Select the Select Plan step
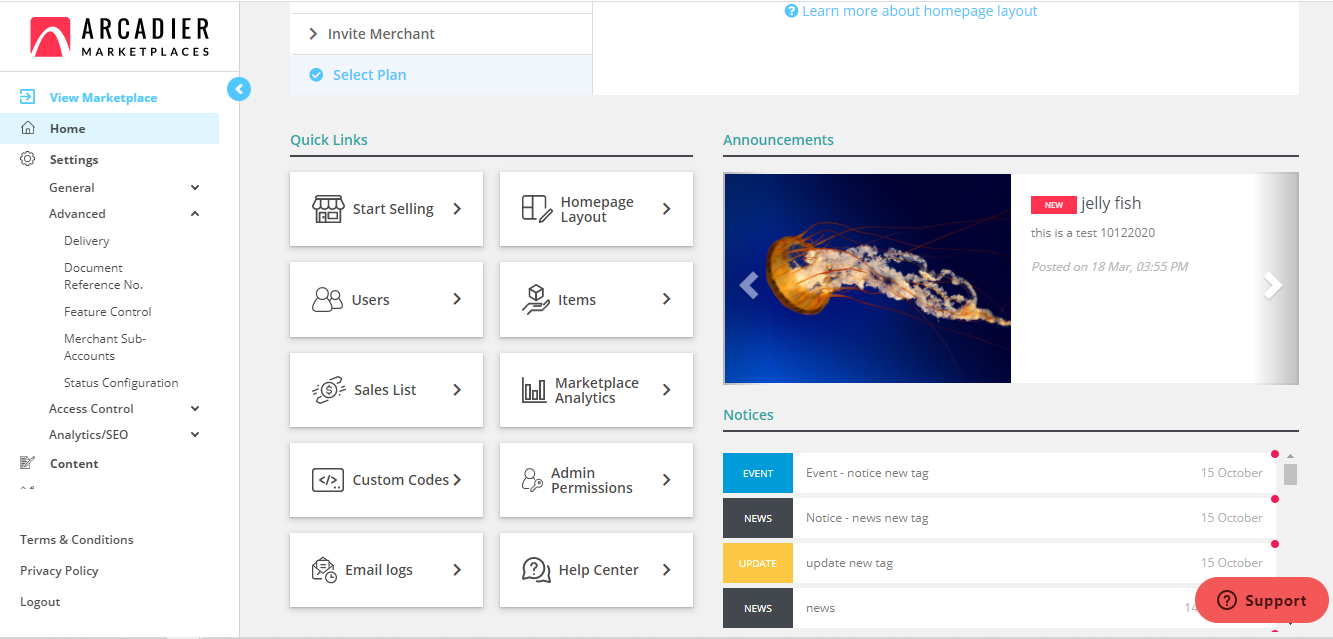The height and width of the screenshot is (639, 1333). (441, 75)
